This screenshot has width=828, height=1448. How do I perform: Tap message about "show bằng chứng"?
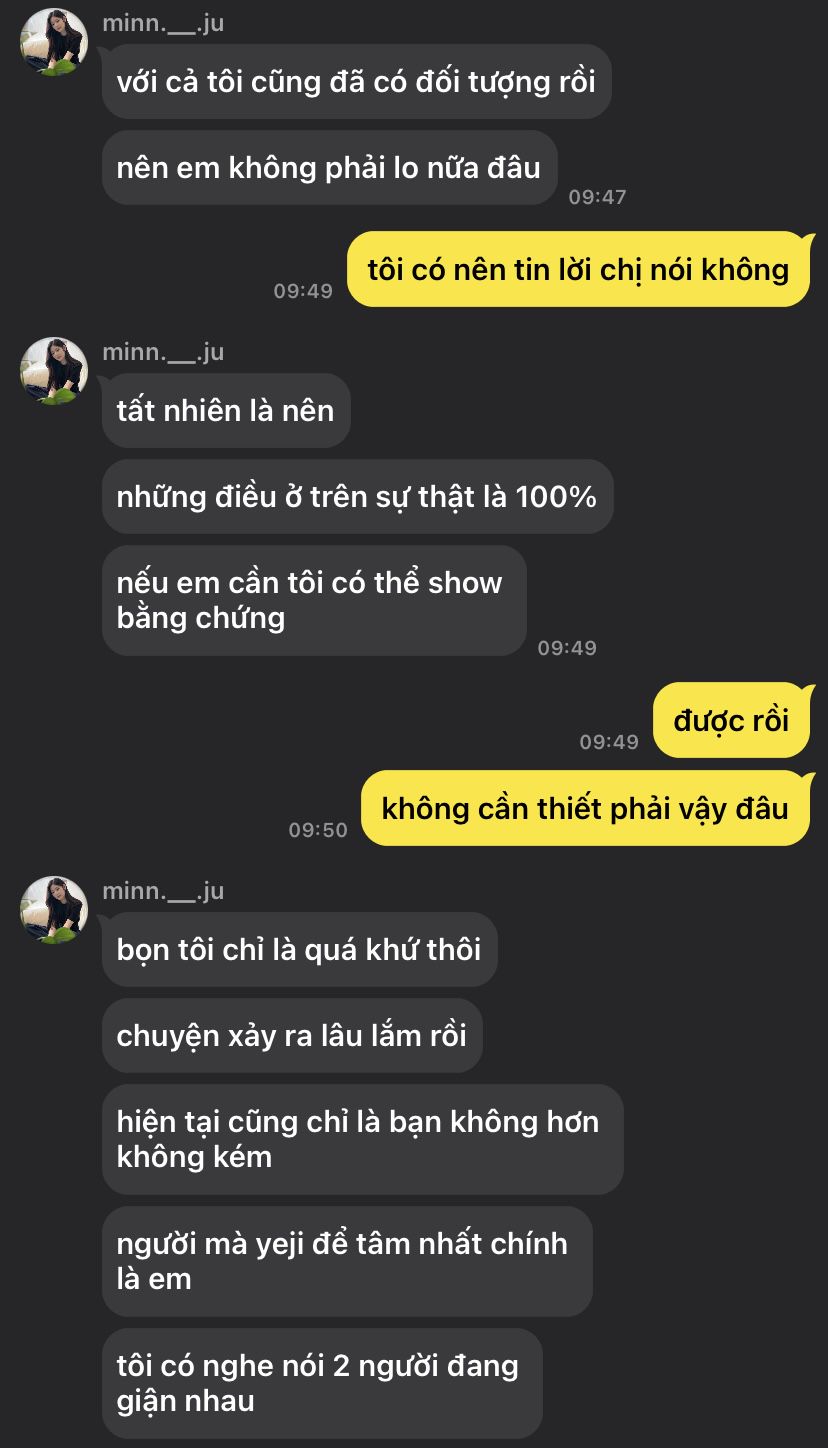(x=314, y=600)
